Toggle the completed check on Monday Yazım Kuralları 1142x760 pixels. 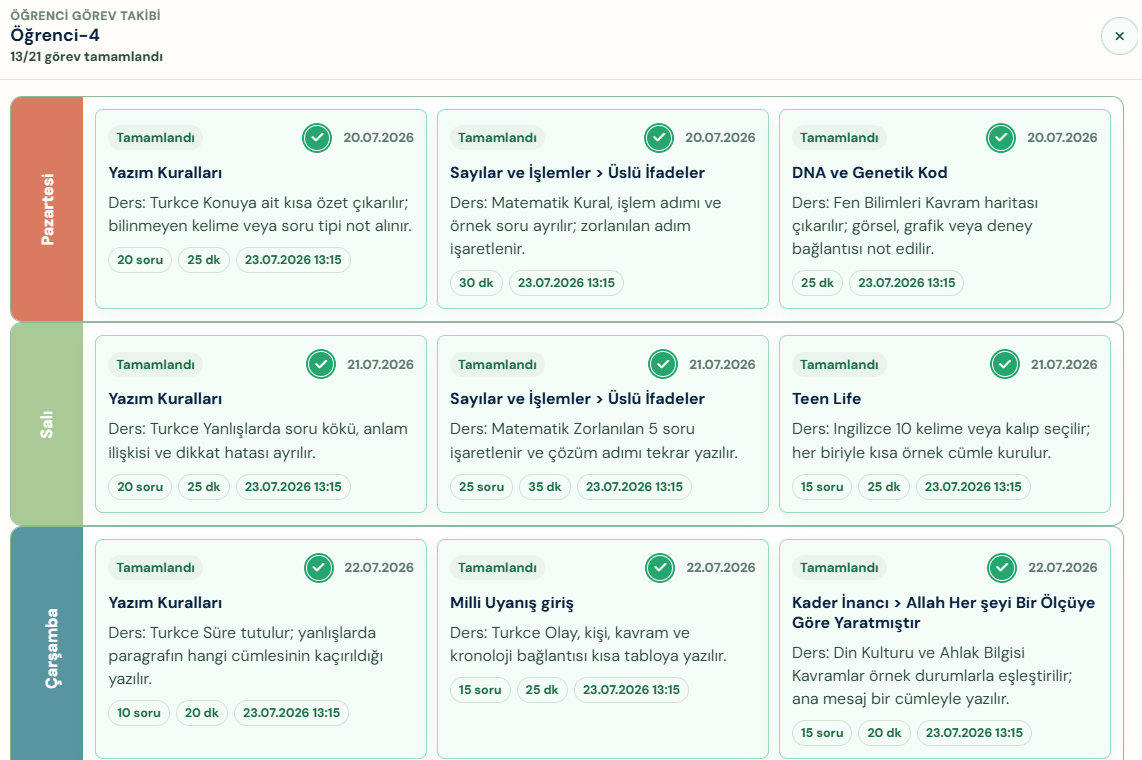click(x=317, y=138)
